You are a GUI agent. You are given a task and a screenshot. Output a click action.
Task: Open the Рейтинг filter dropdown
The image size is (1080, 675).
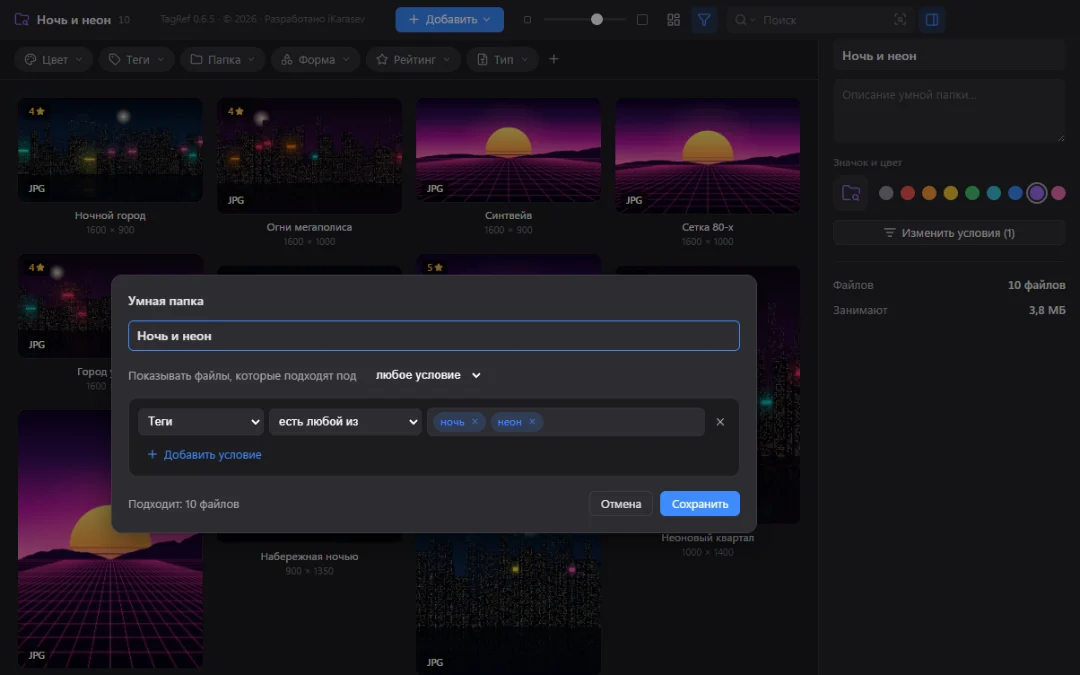click(x=413, y=59)
